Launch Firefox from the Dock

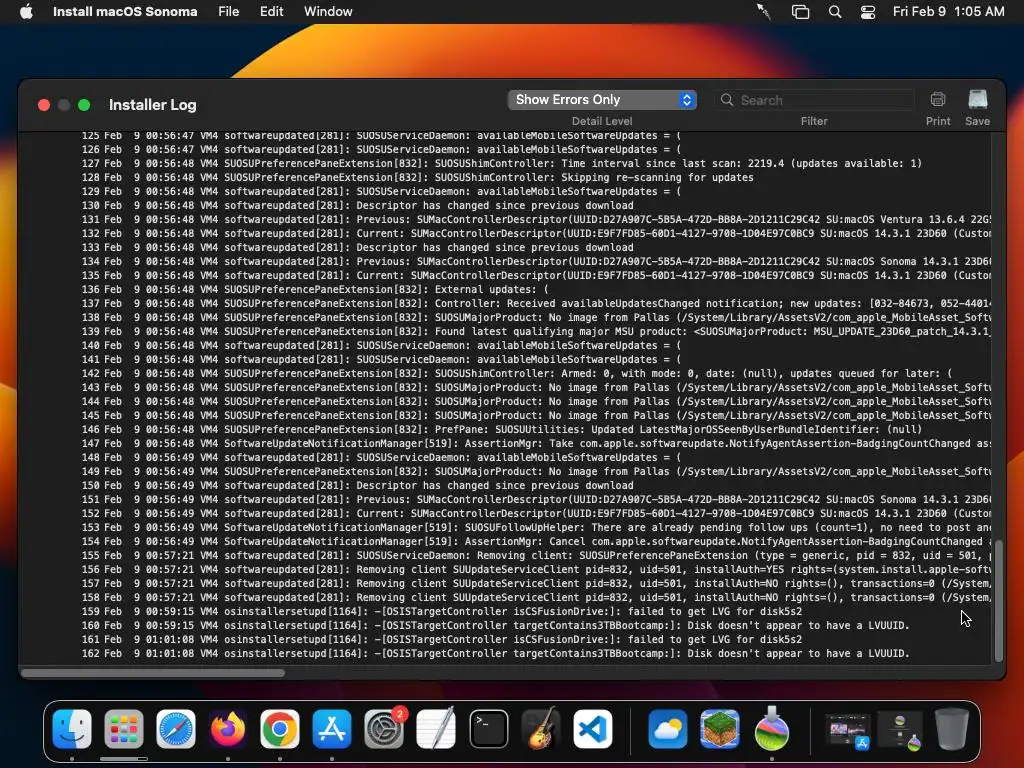(228, 729)
